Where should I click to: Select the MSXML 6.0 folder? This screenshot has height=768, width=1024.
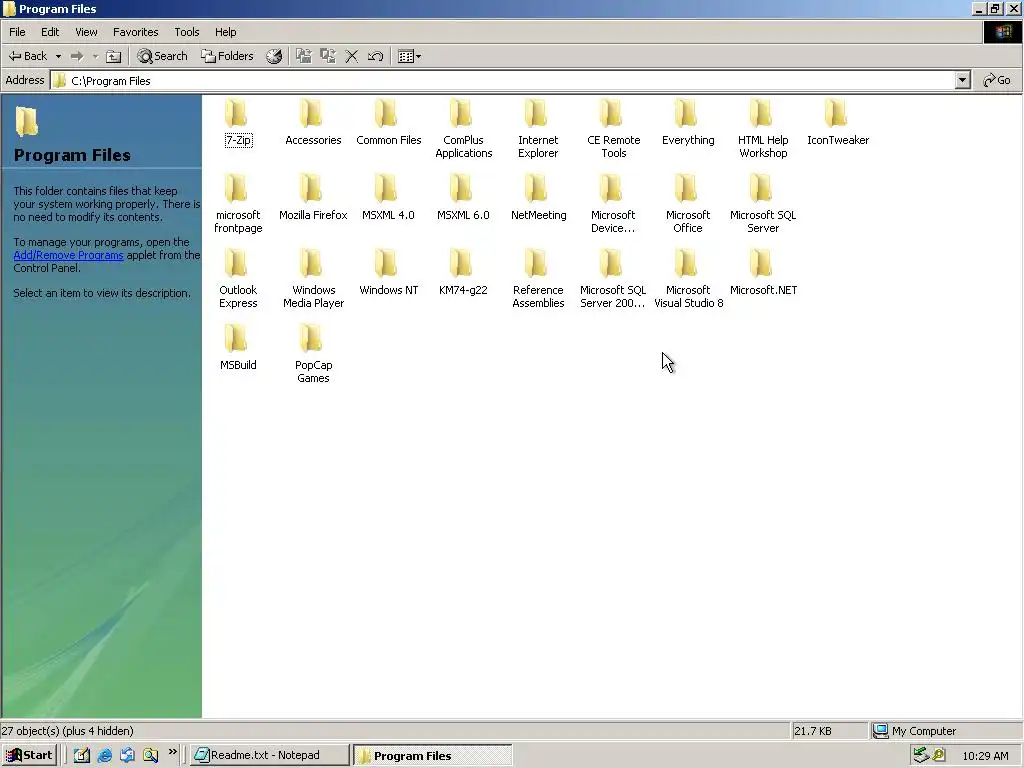point(463,197)
